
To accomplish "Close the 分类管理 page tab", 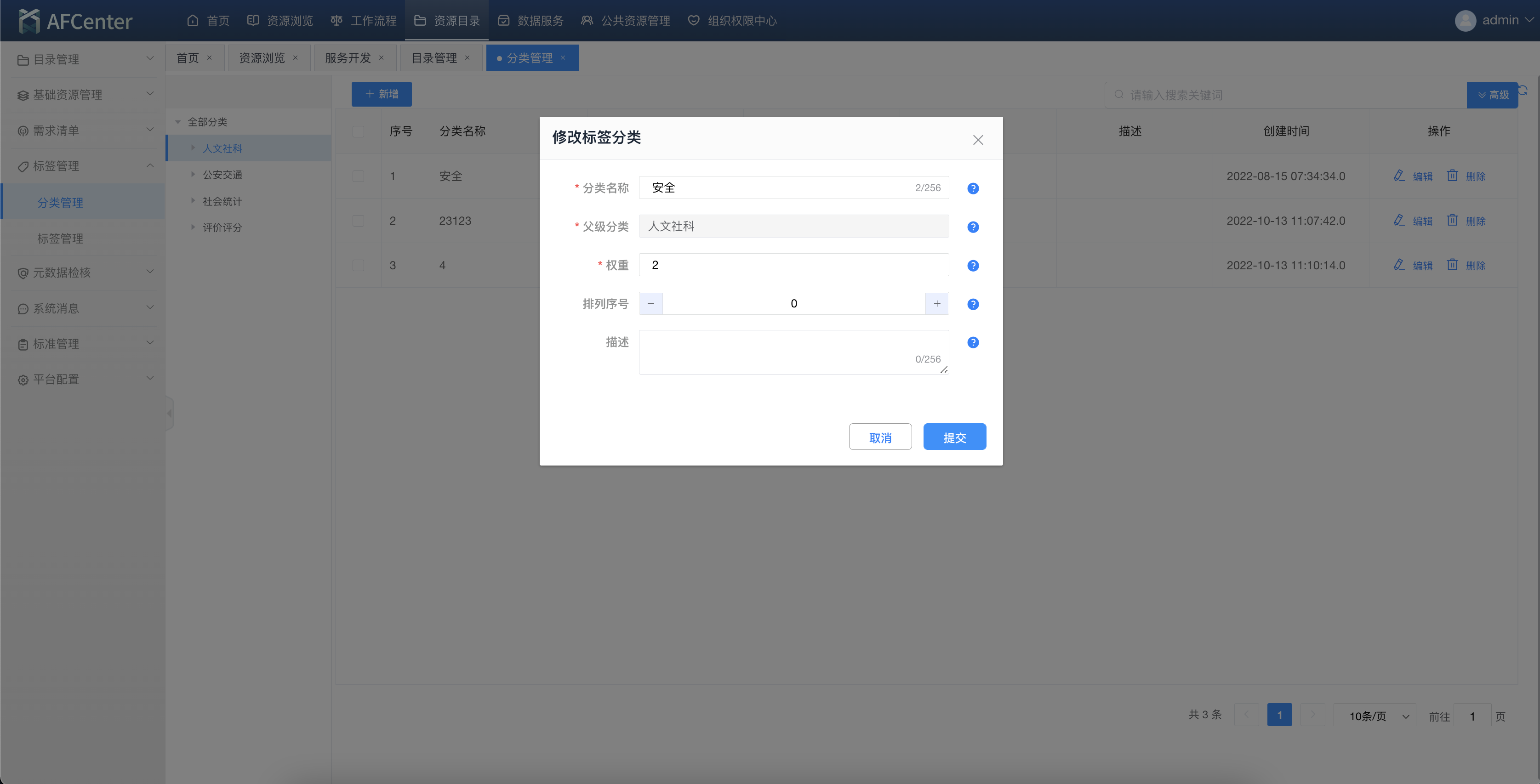I will (x=563, y=58).
